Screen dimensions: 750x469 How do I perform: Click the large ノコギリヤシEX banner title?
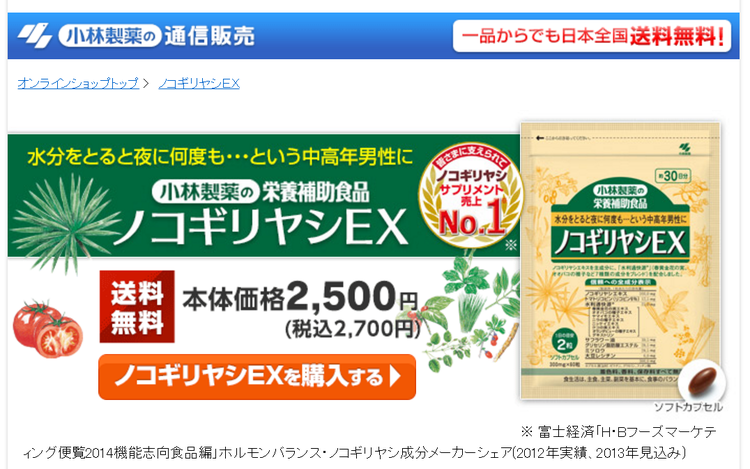263,228
